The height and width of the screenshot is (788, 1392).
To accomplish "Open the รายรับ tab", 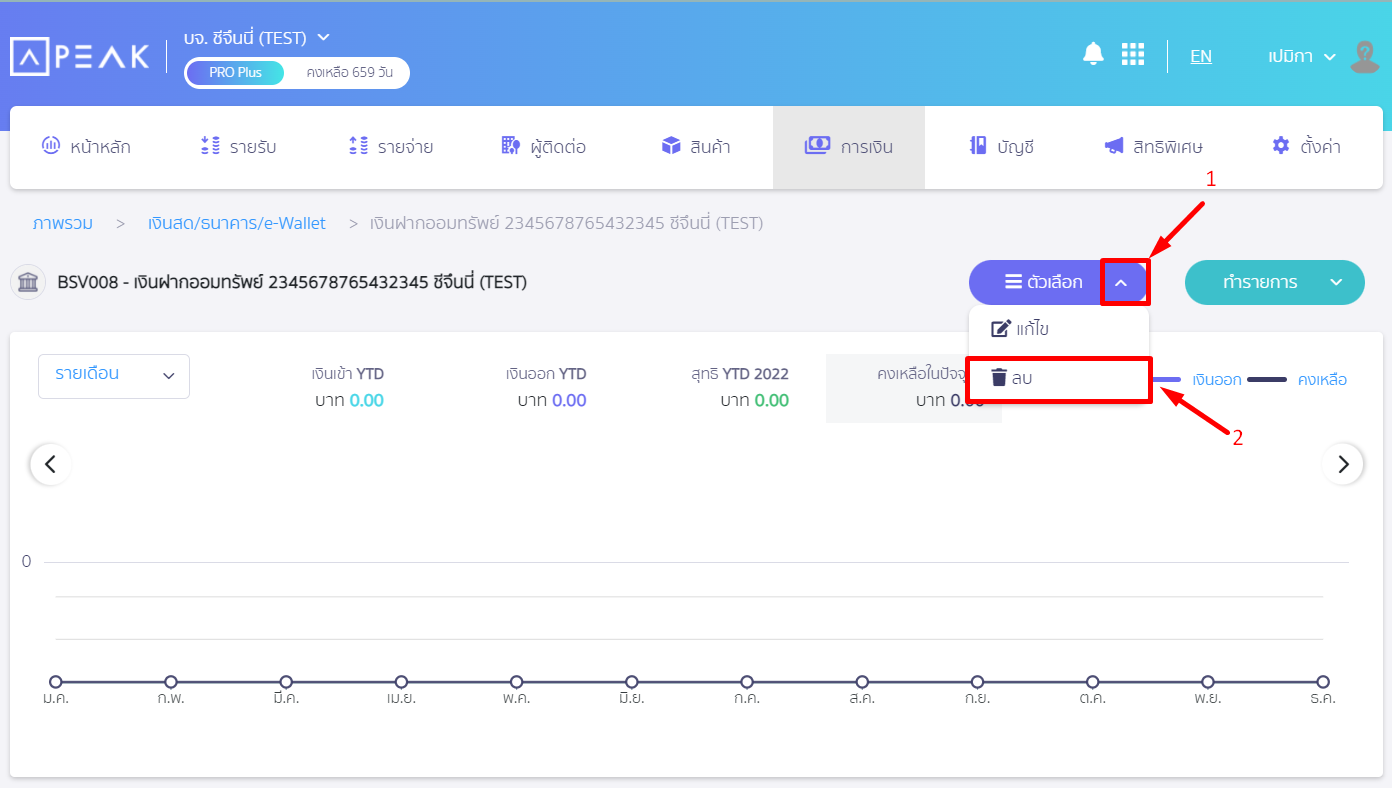I will (x=239, y=147).
